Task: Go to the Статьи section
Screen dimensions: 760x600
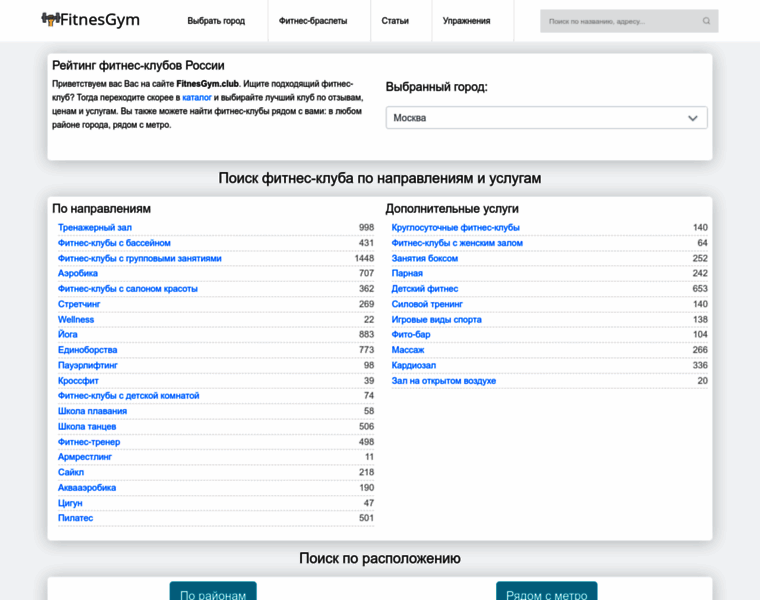Action: pyautogui.click(x=395, y=21)
